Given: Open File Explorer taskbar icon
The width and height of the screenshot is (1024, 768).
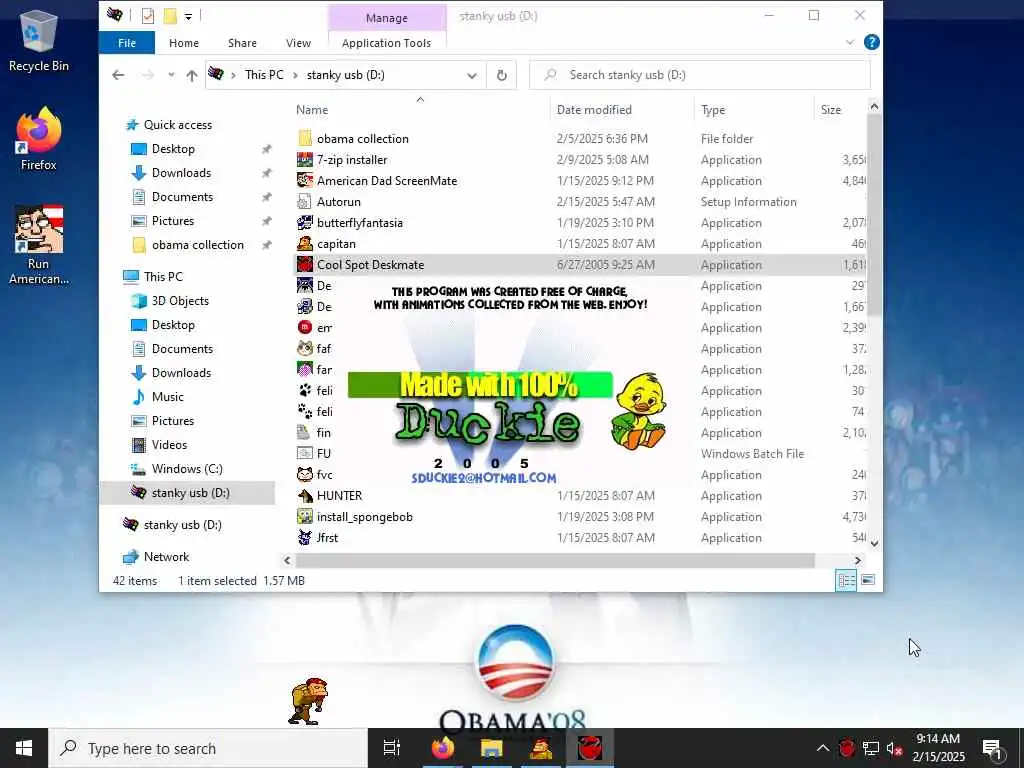Looking at the screenshot, I should pyautogui.click(x=491, y=748).
